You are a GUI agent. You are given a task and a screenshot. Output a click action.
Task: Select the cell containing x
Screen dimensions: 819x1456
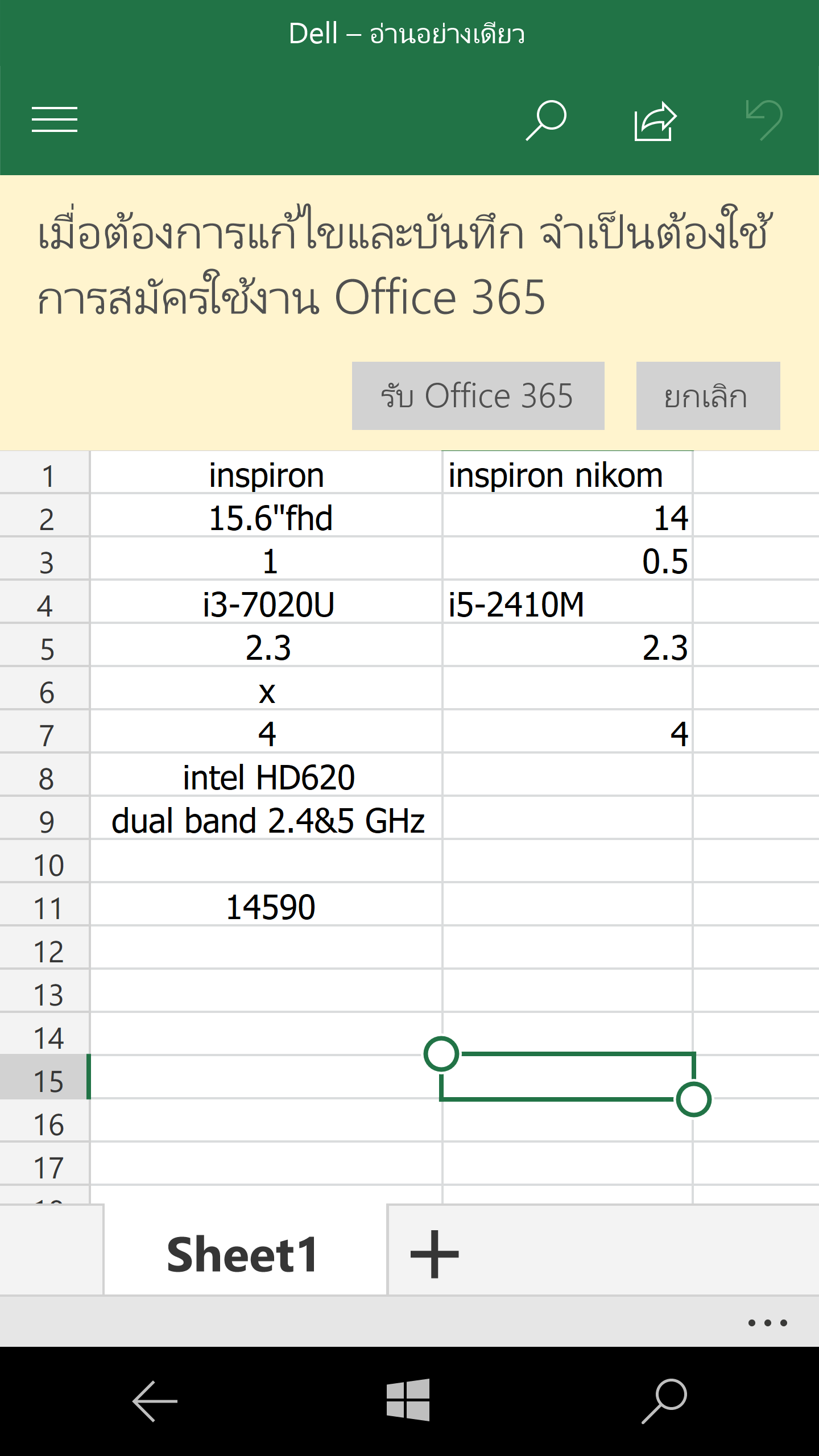point(266,688)
